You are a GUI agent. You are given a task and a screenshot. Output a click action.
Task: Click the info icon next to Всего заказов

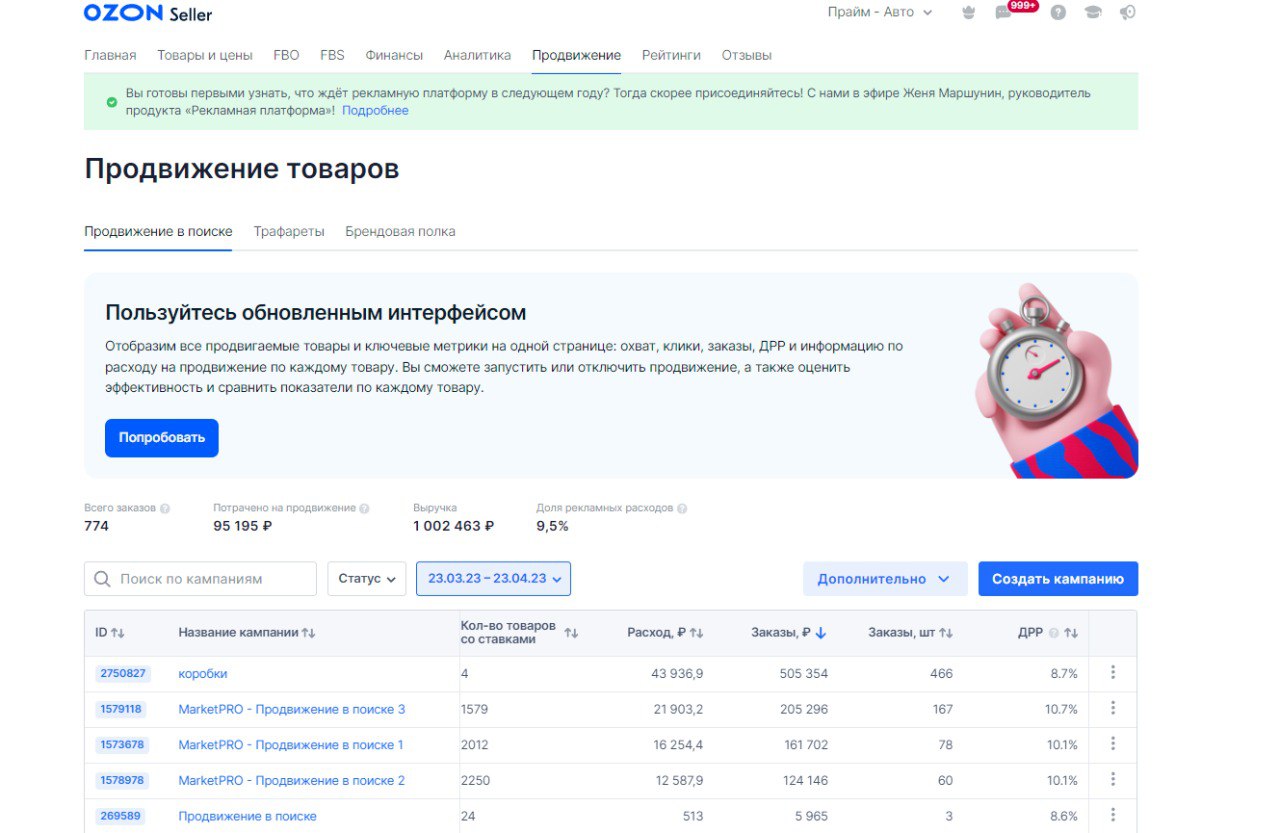165,508
